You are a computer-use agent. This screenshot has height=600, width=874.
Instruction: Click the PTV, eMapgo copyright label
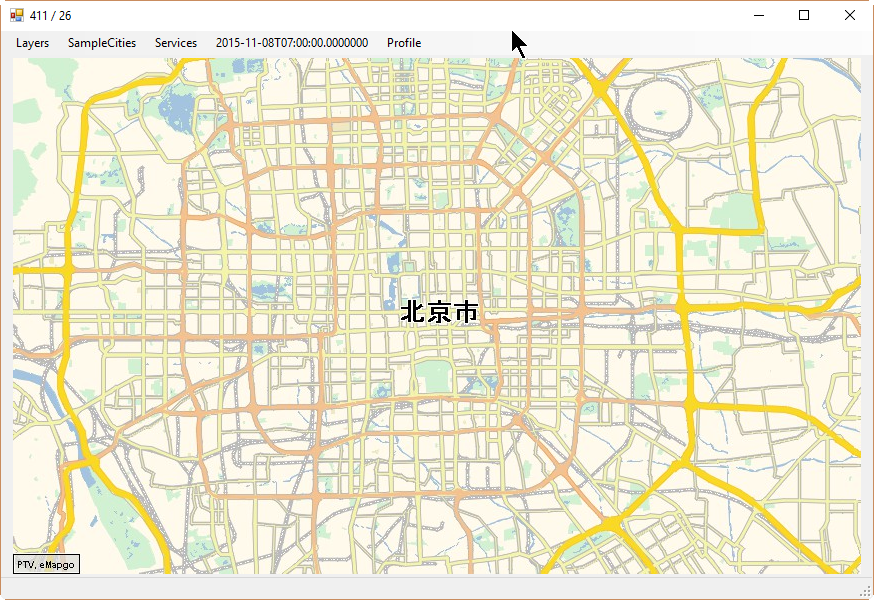pos(46,565)
